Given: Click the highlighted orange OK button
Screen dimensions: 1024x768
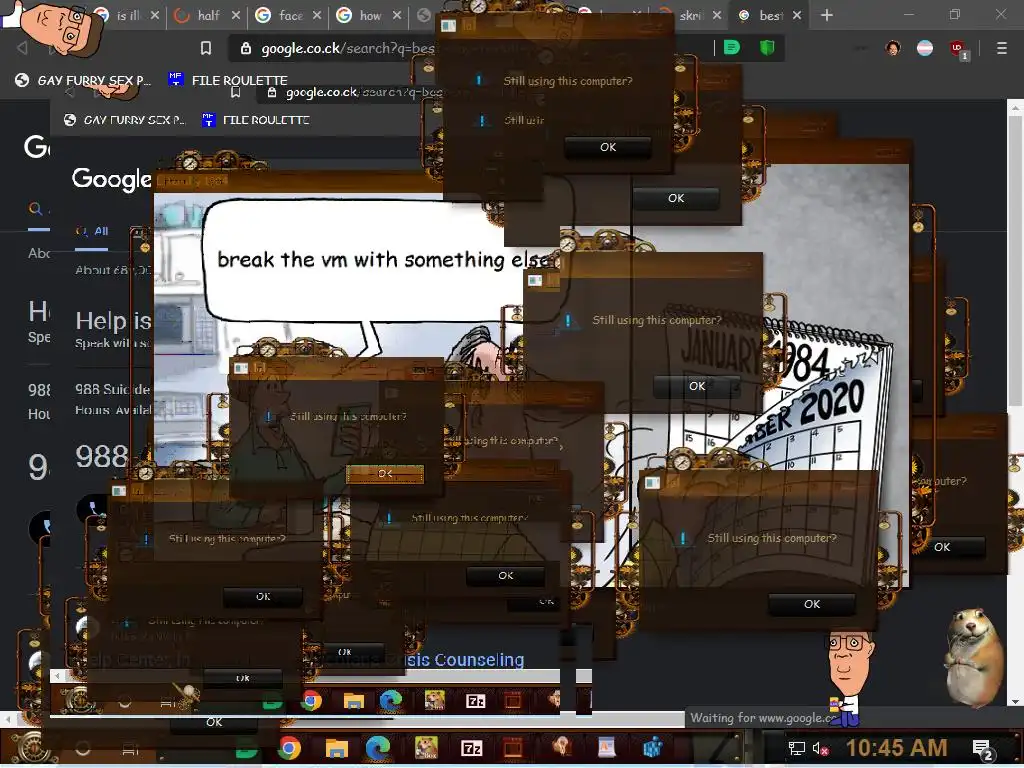Looking at the screenshot, I should pyautogui.click(x=385, y=473).
